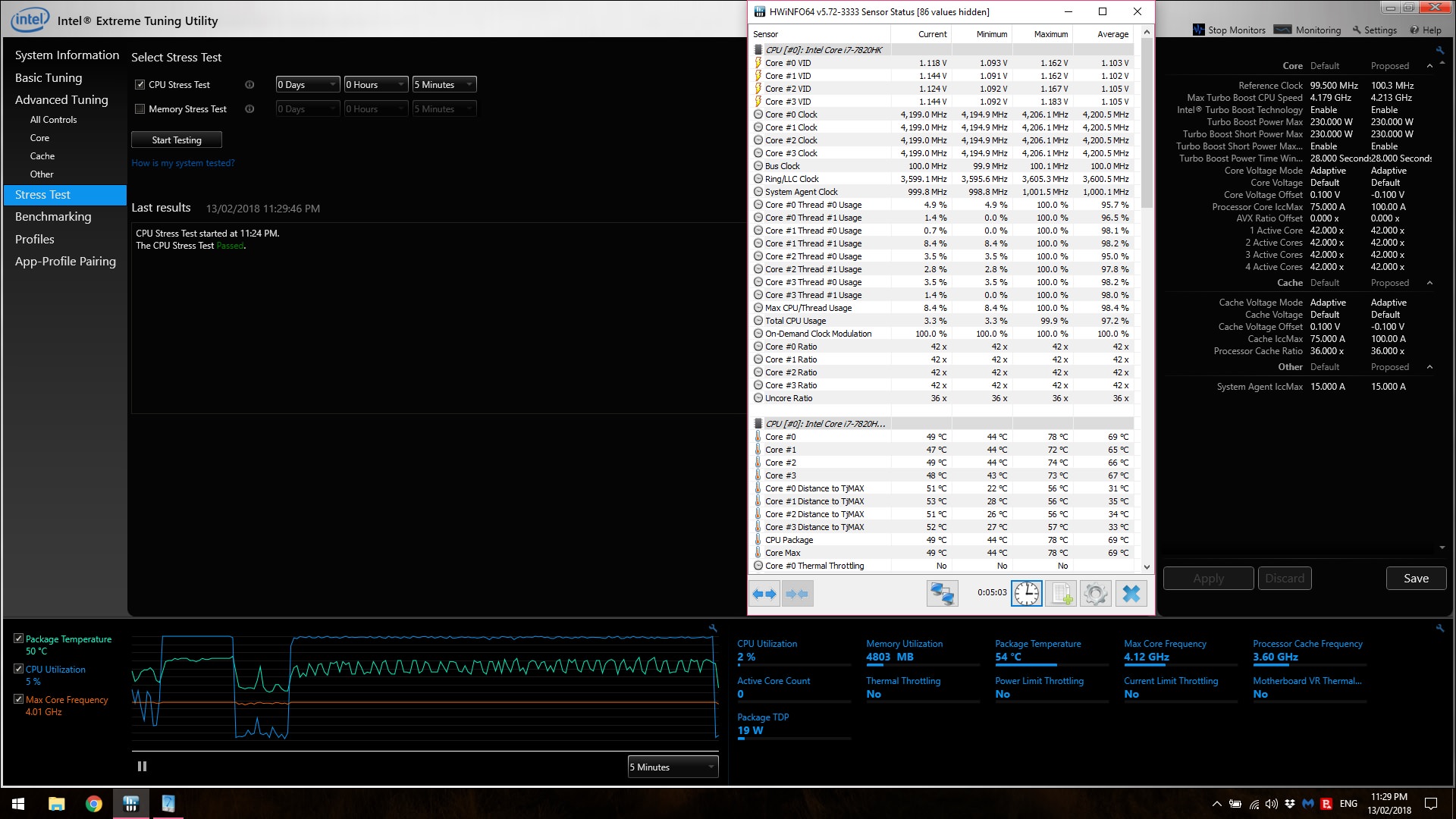Show info for Memory Stress Test
The image size is (1456, 819).
pyautogui.click(x=249, y=109)
